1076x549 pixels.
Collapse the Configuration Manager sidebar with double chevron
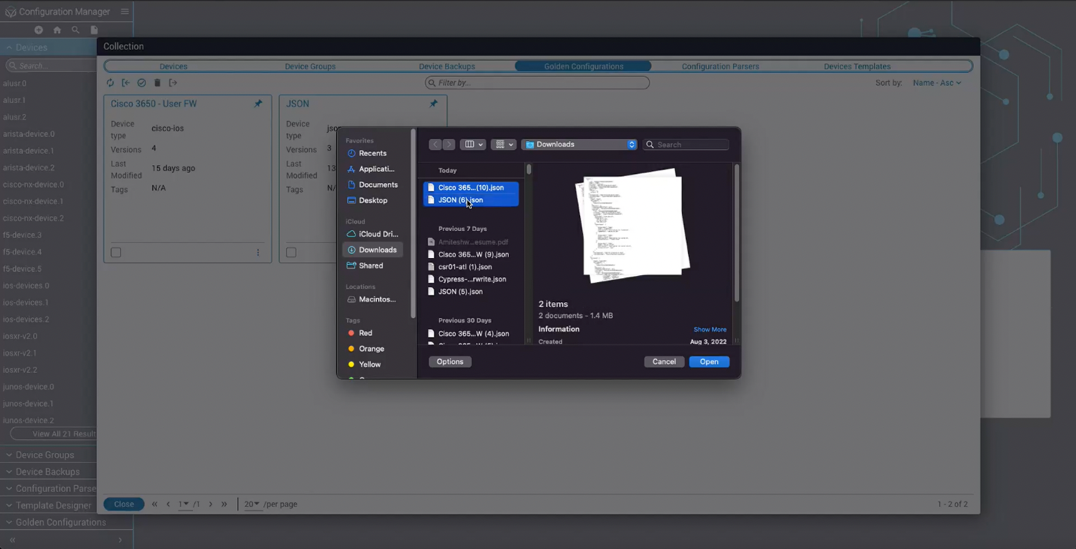pyautogui.click(x=12, y=540)
